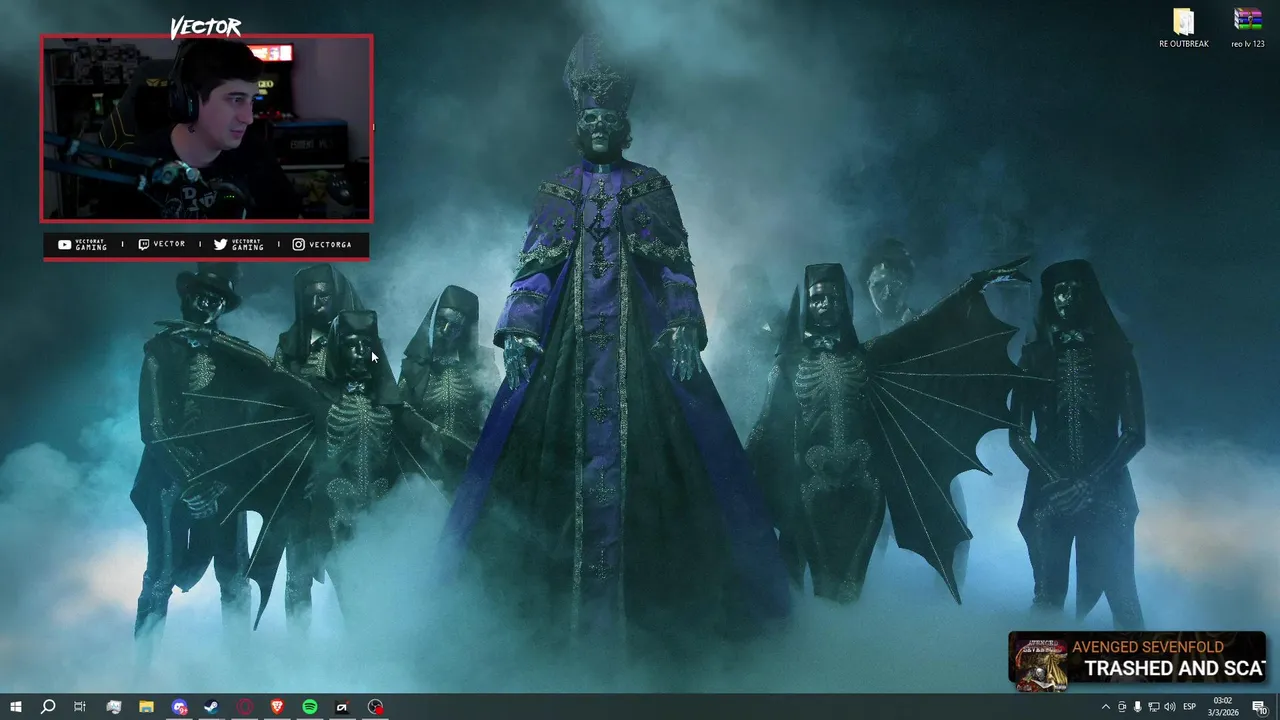Open the clock and calendar flyout
1280x720 pixels.
[x=1223, y=707]
